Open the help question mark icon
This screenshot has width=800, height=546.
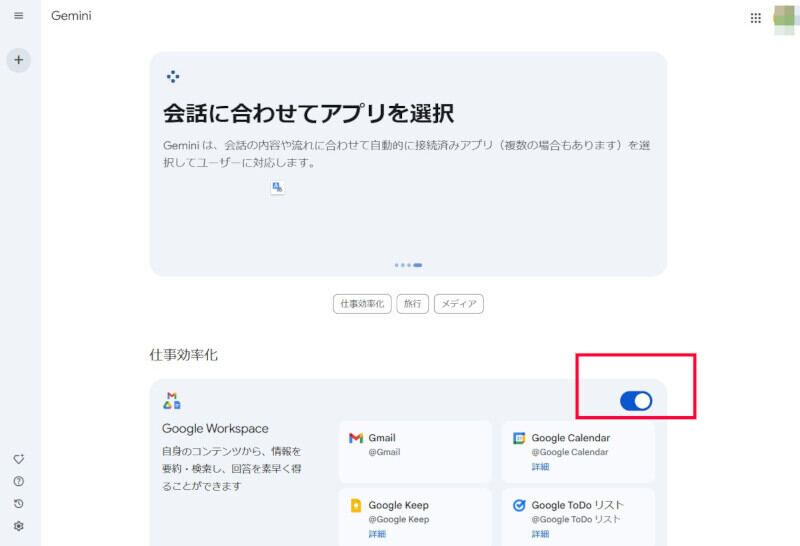(18, 481)
